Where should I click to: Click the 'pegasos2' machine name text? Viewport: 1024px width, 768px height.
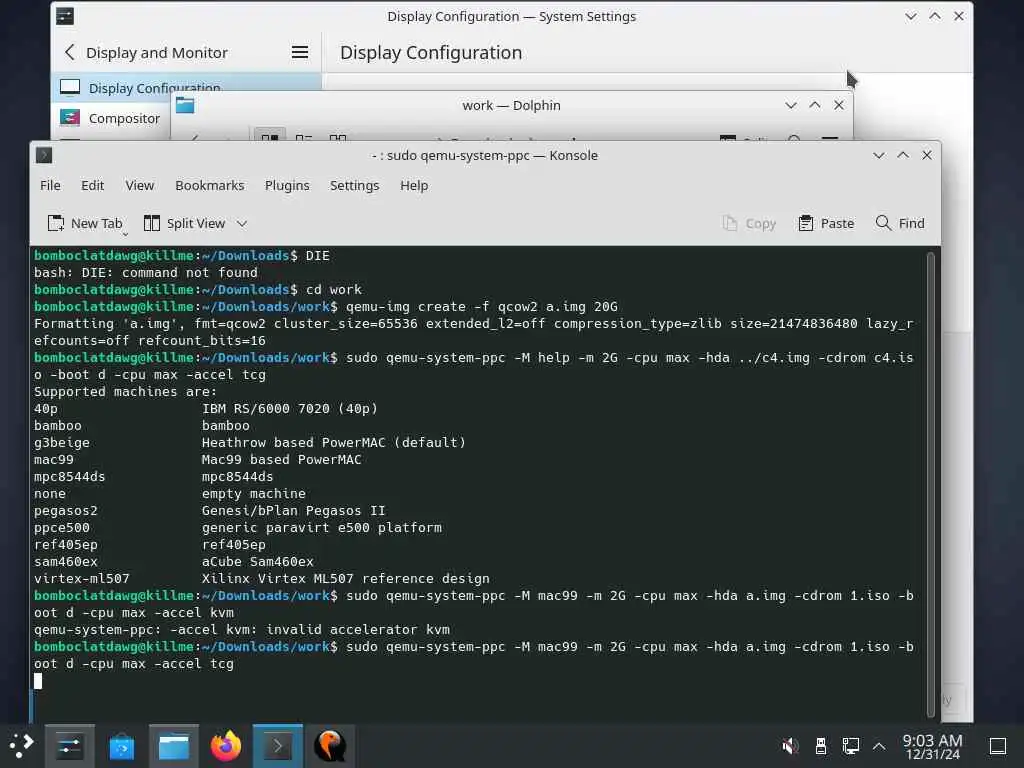click(65, 510)
